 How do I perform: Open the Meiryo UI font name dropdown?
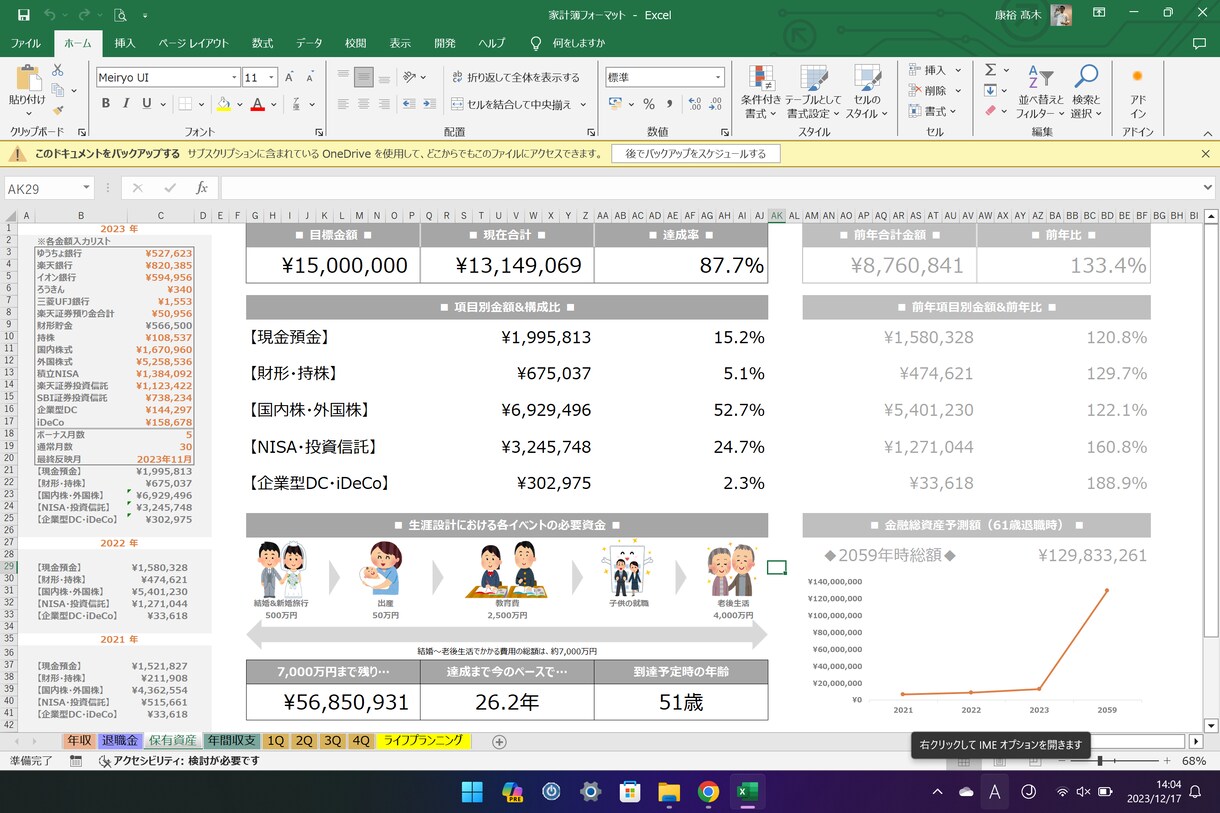(234, 77)
